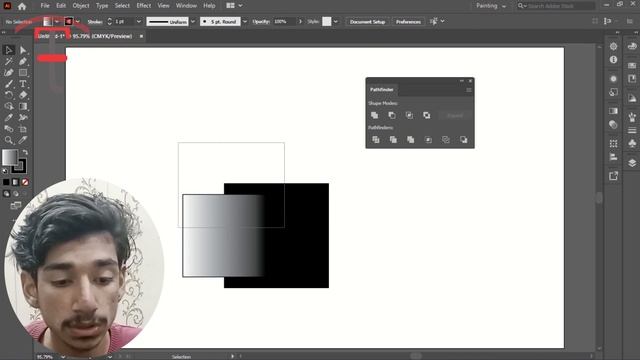Click Minus Back in Pathfinders row
640x360 pixels.
click(x=463, y=140)
